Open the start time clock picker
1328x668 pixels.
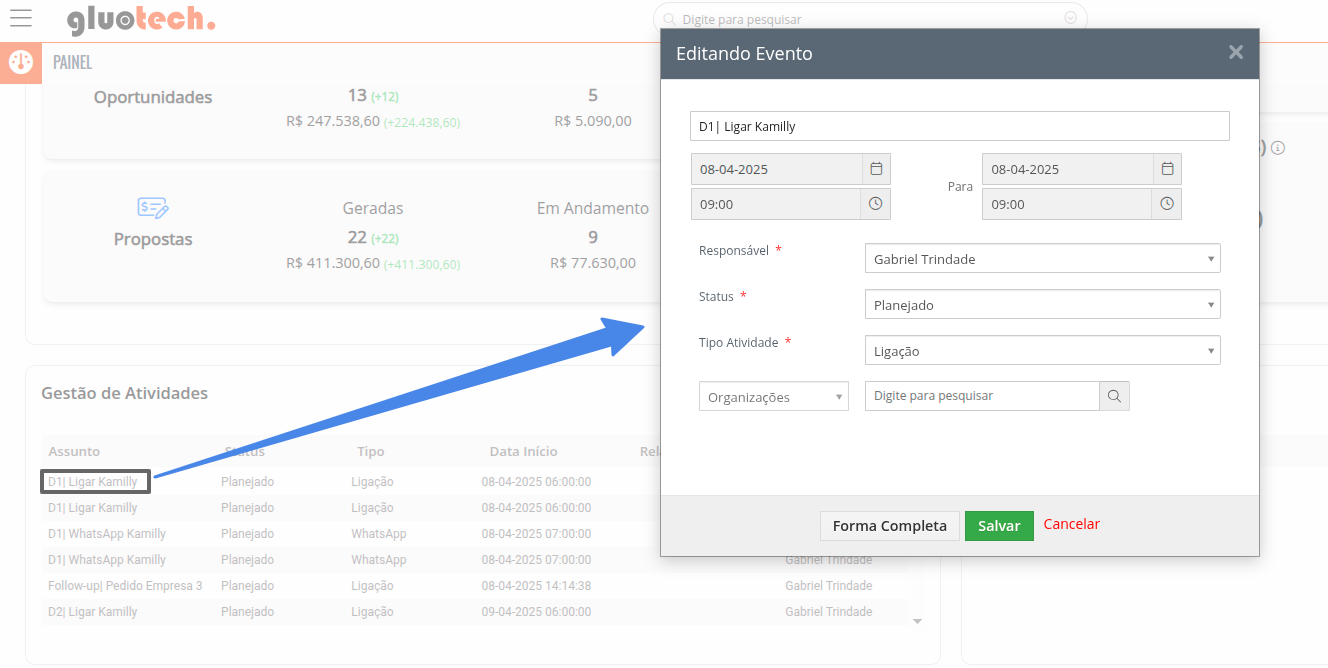click(x=876, y=204)
